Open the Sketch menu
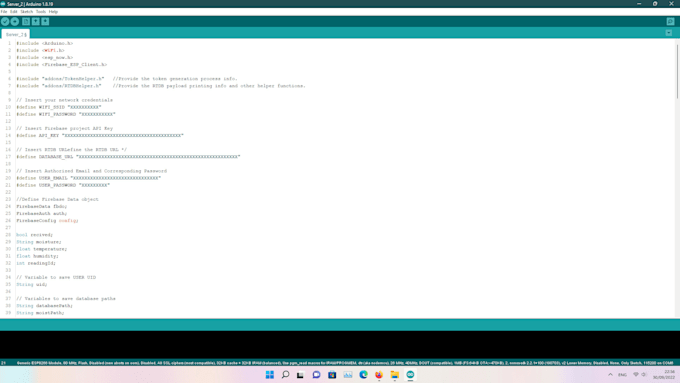 click(x=26, y=12)
